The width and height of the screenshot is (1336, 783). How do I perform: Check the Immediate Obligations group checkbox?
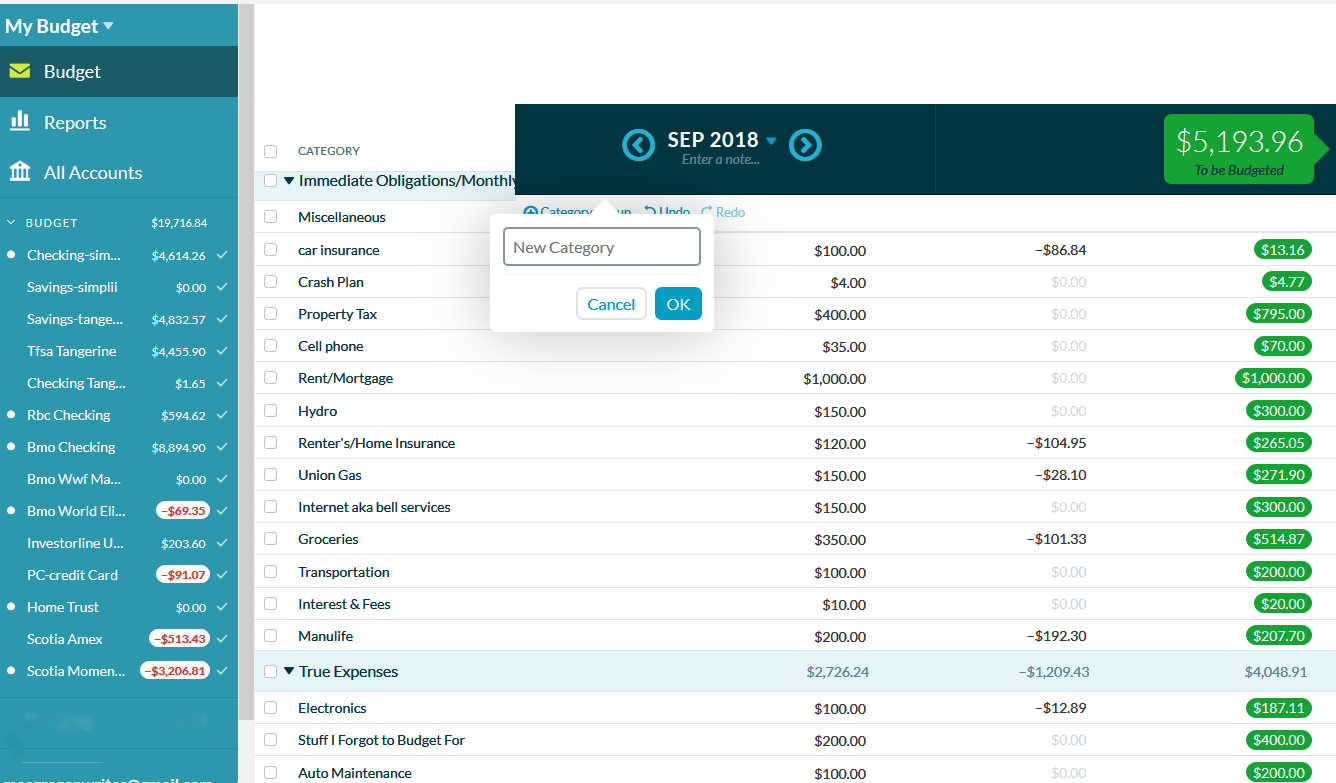click(271, 181)
